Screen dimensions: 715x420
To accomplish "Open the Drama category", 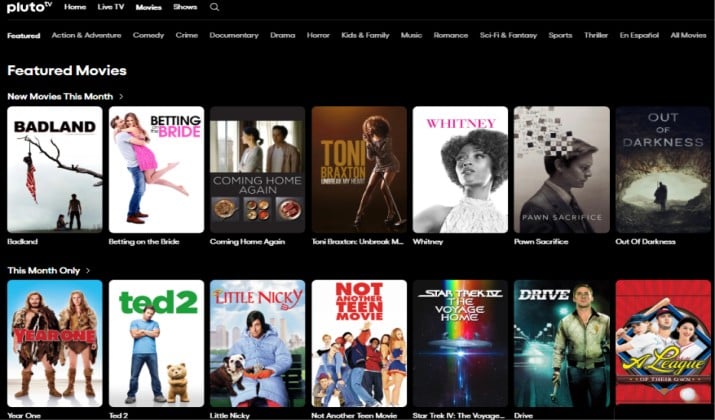I will coord(283,35).
